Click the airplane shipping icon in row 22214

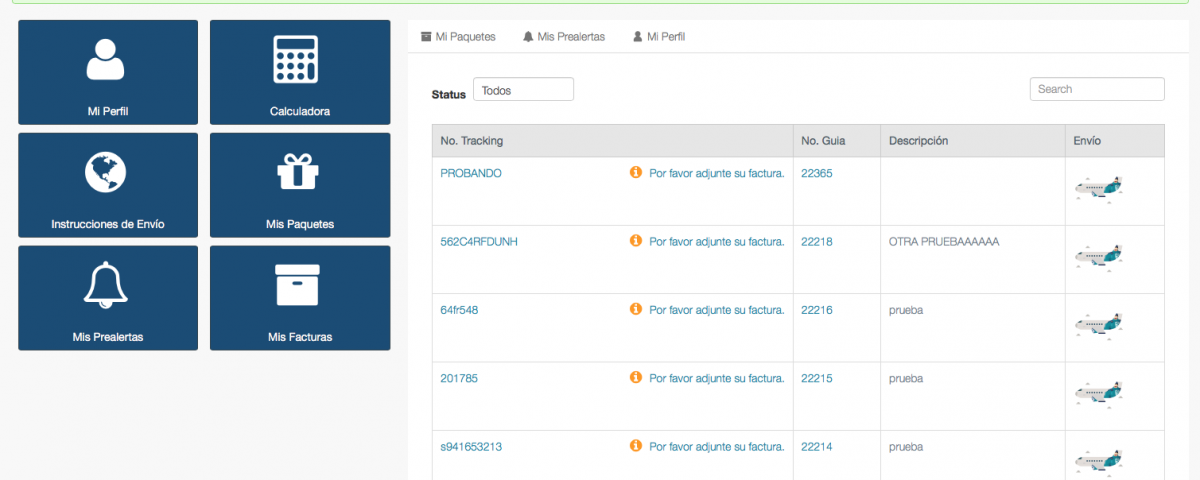pos(1098,461)
